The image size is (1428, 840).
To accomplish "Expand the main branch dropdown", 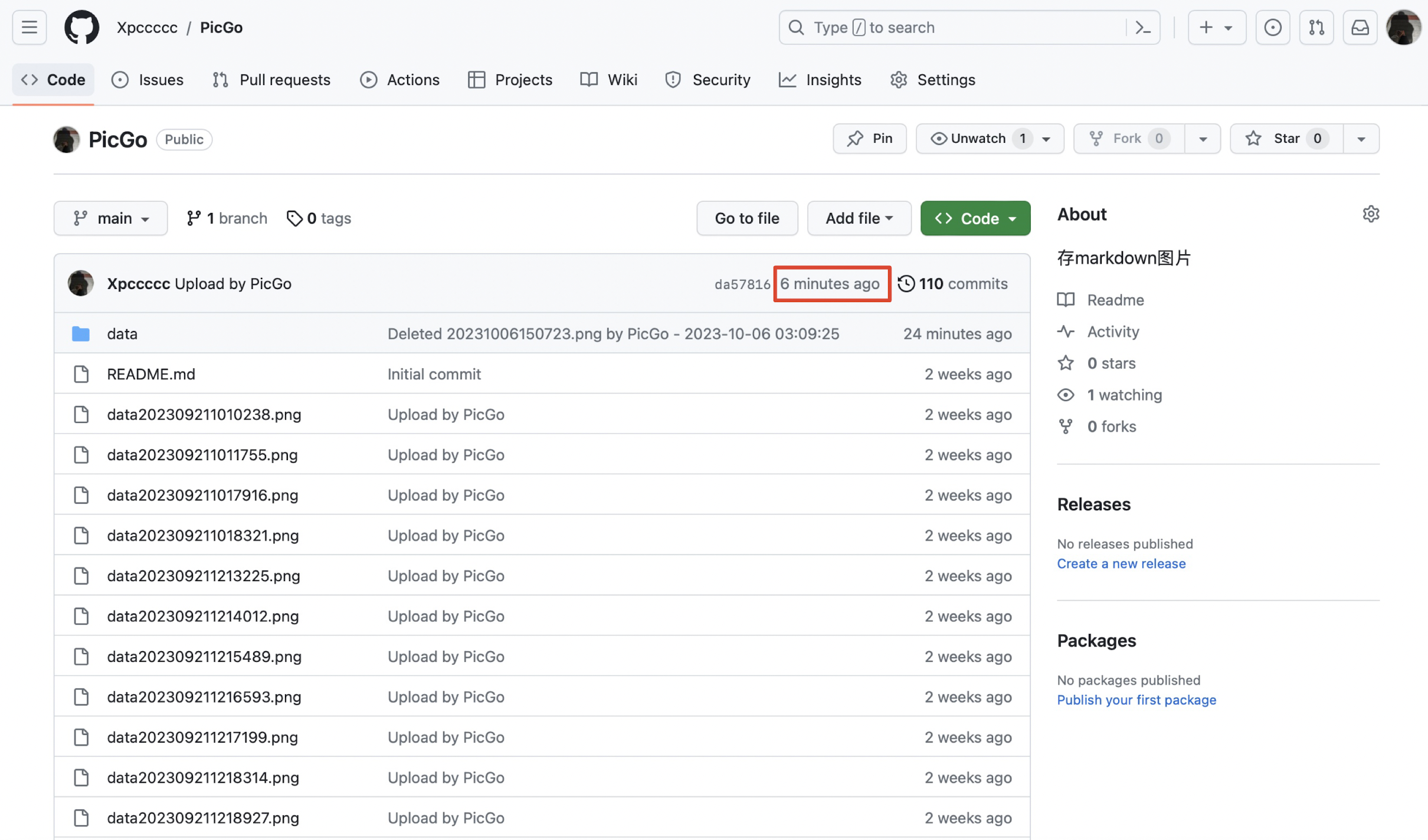I will pyautogui.click(x=110, y=218).
